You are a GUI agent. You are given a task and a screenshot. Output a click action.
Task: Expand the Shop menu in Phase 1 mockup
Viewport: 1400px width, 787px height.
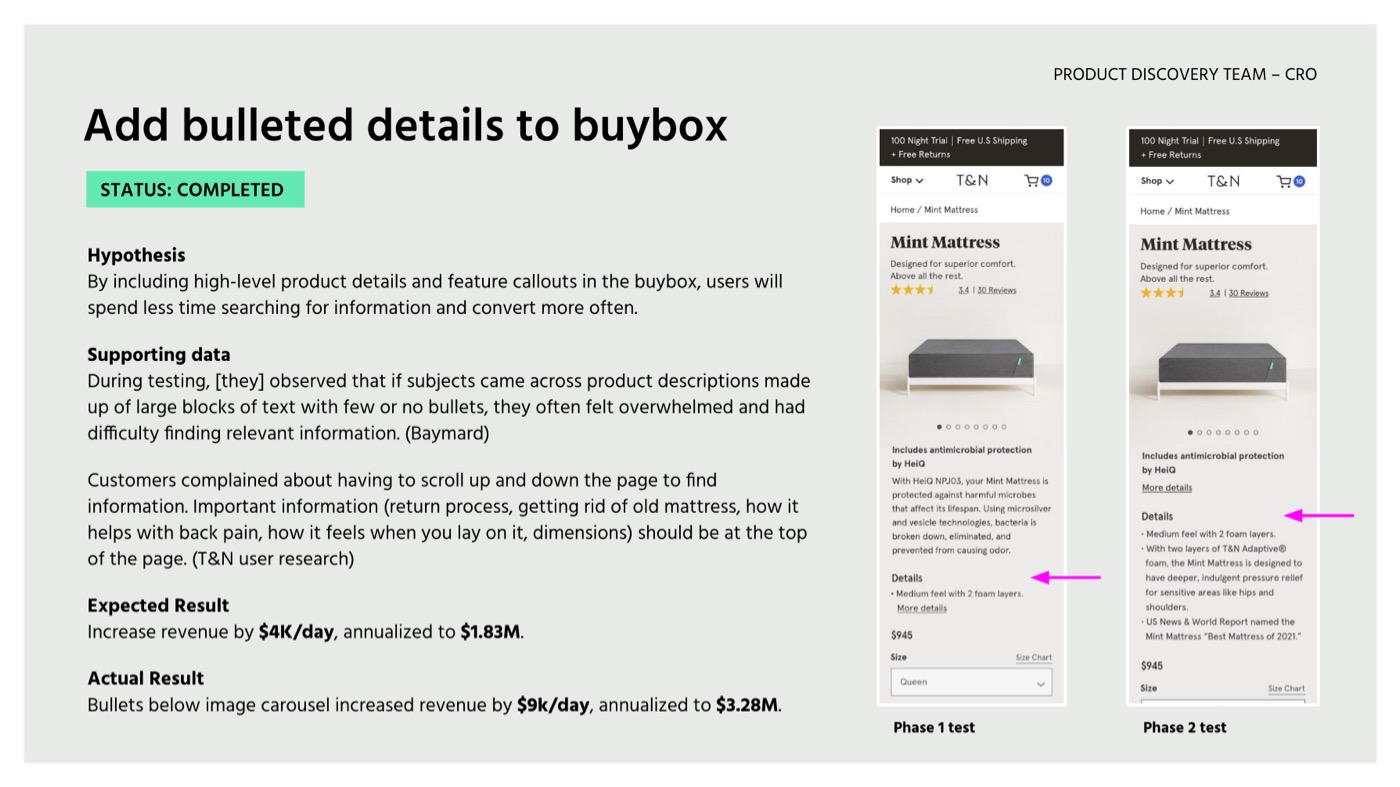click(907, 181)
